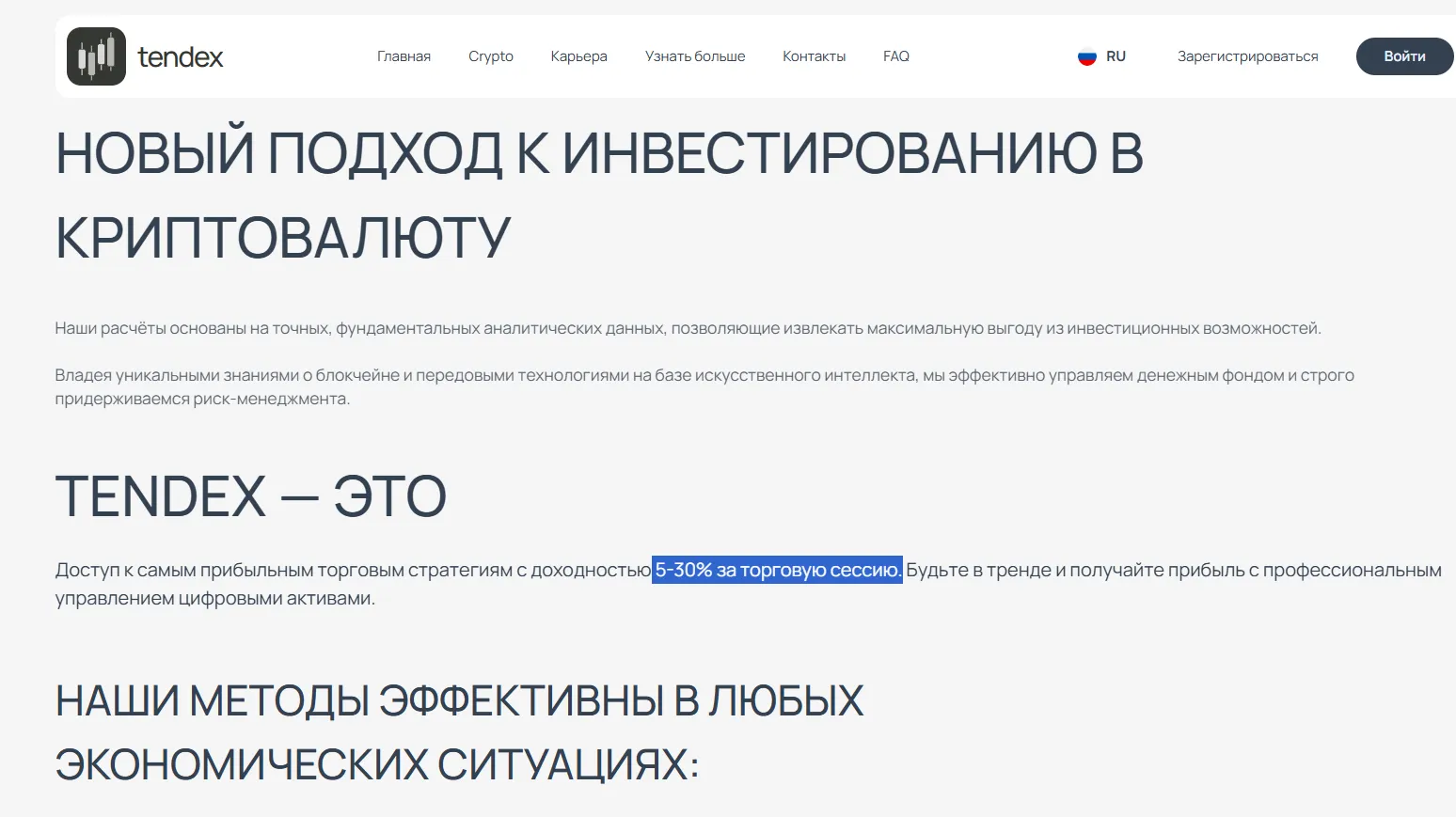Go to the Карьера page
The height and width of the screenshot is (817, 1456).
(578, 56)
